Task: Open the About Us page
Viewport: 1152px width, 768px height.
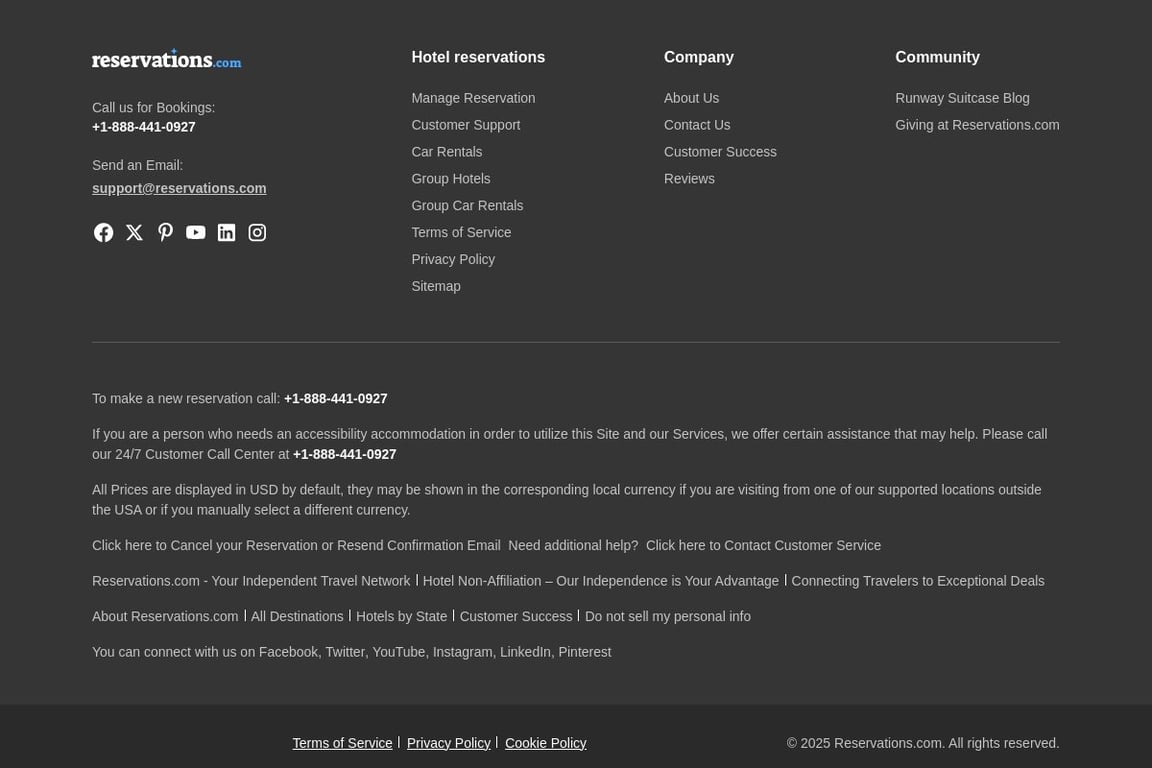Action: [x=691, y=98]
